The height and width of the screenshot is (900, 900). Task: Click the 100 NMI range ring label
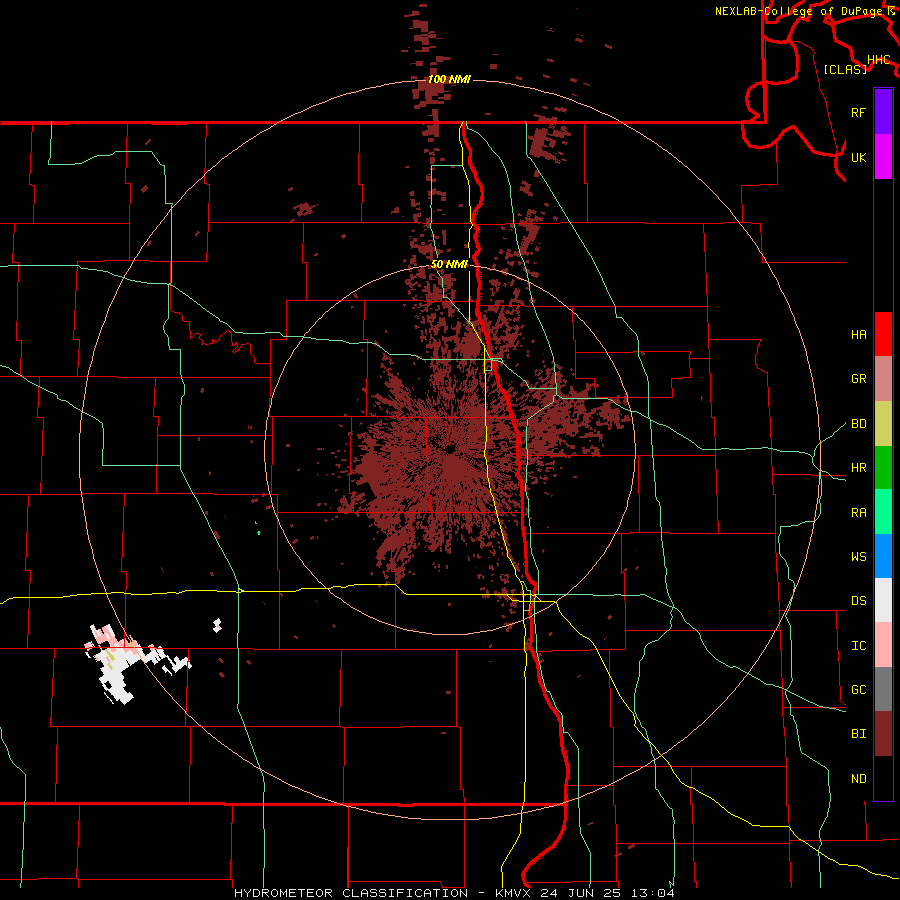pyautogui.click(x=449, y=79)
